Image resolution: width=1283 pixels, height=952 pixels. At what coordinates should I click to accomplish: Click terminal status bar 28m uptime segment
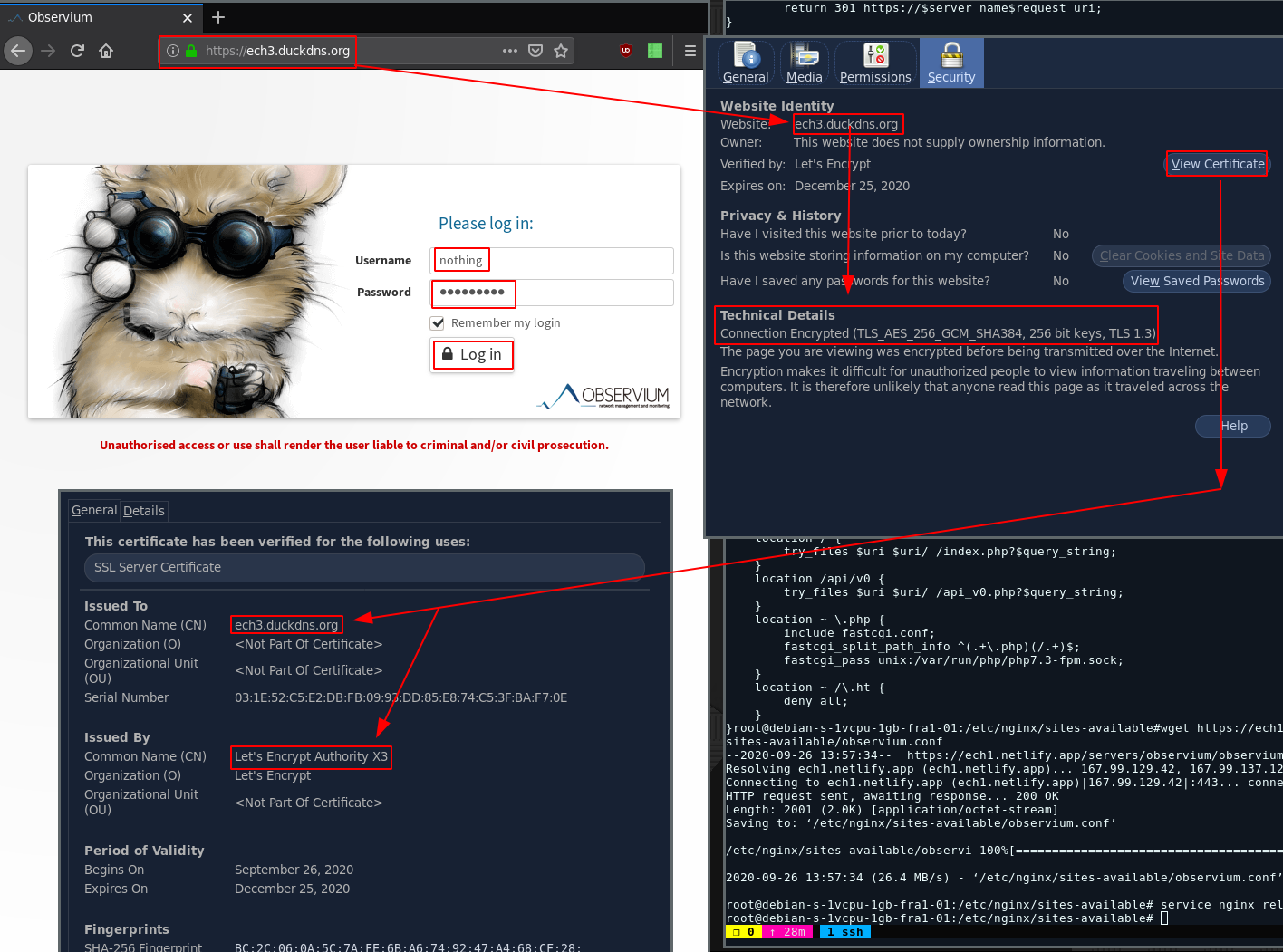787,932
